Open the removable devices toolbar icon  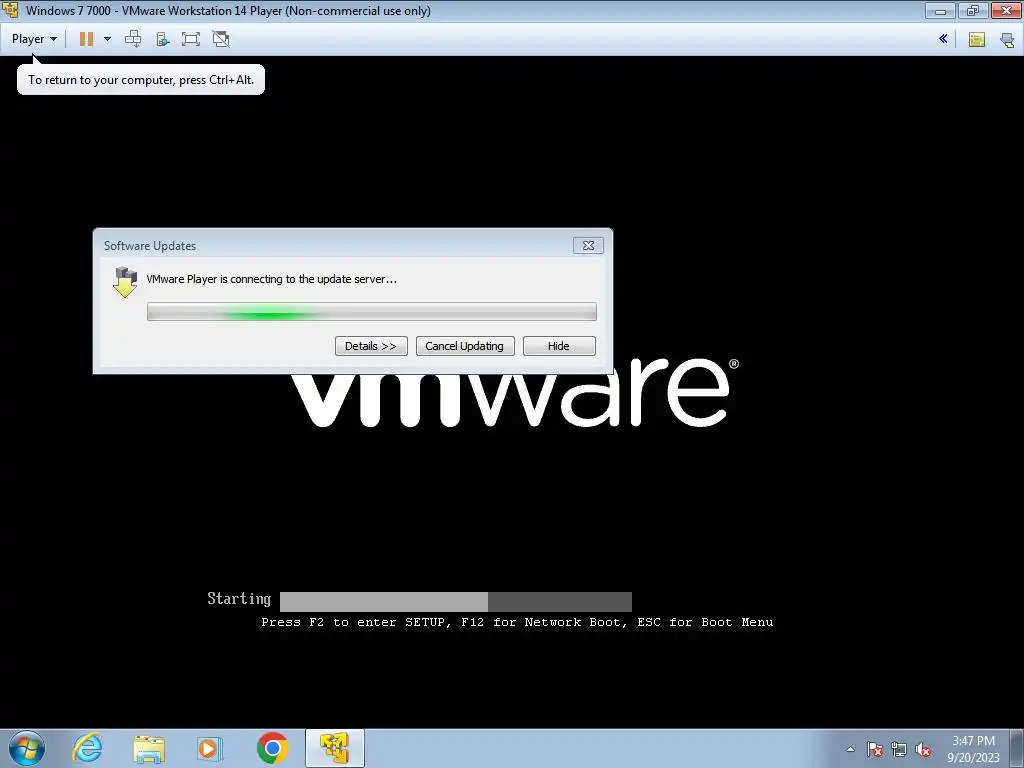click(x=163, y=39)
